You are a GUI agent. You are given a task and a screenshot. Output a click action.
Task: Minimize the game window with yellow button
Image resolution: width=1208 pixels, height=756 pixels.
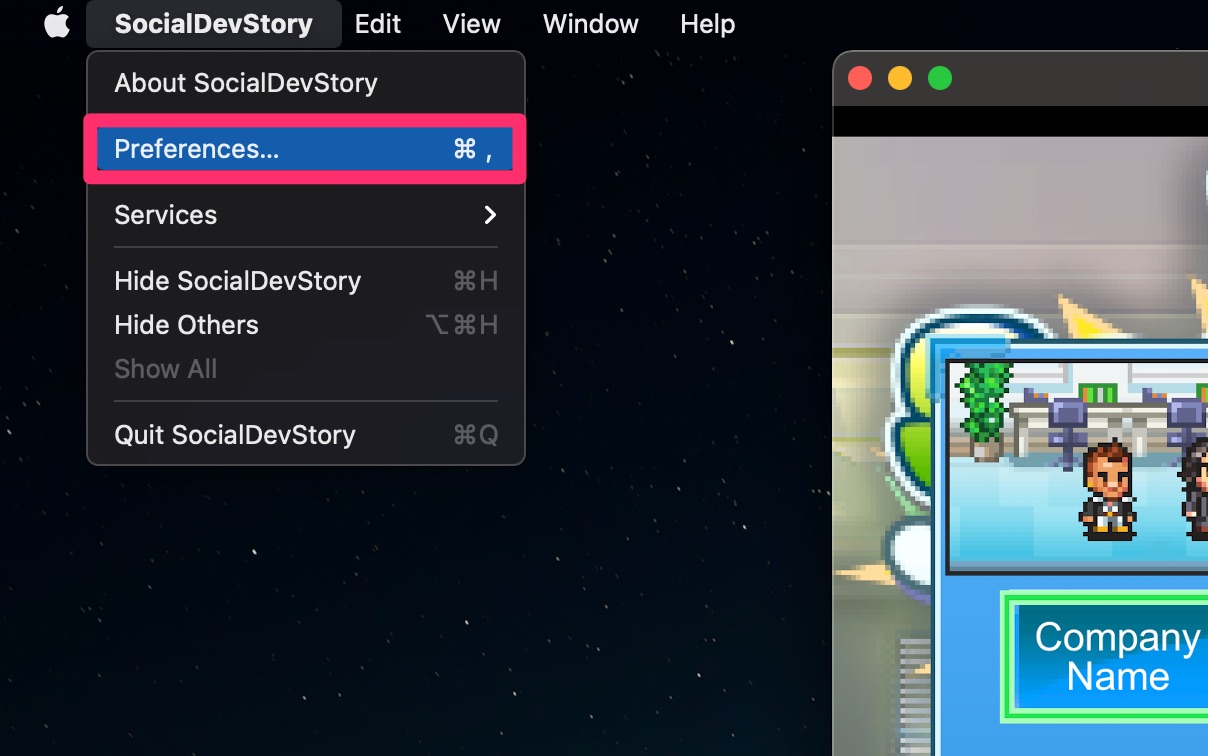point(900,78)
